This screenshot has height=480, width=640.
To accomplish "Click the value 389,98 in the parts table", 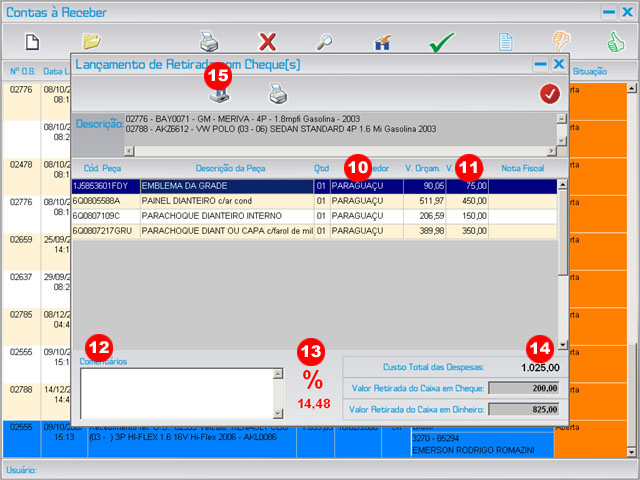I will [432, 231].
